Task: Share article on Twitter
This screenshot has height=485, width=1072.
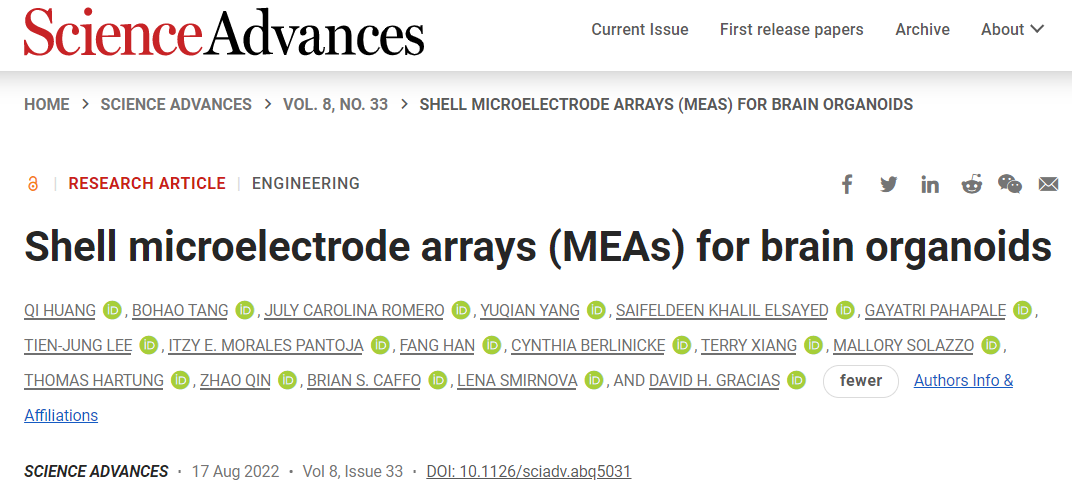Action: 889,184
